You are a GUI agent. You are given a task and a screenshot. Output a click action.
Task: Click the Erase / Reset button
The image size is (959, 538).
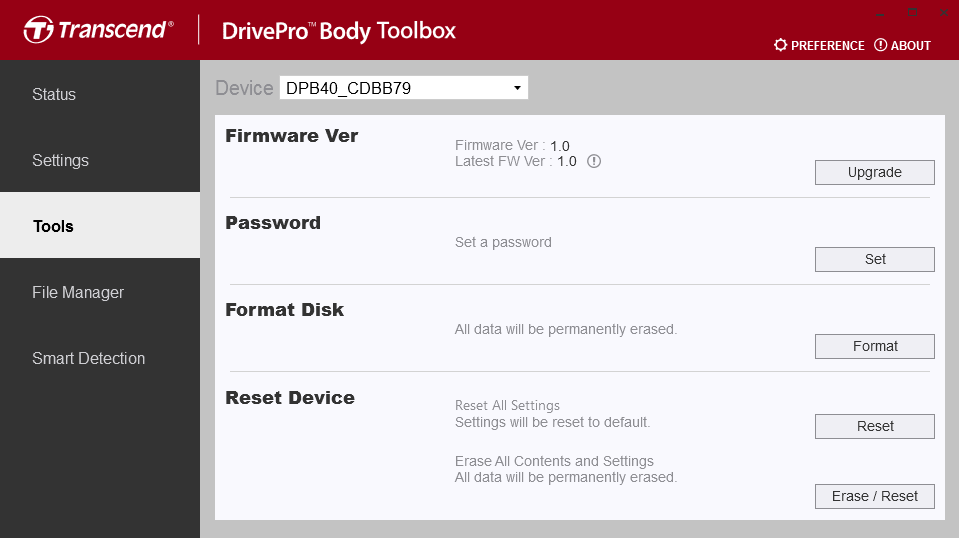click(x=875, y=496)
